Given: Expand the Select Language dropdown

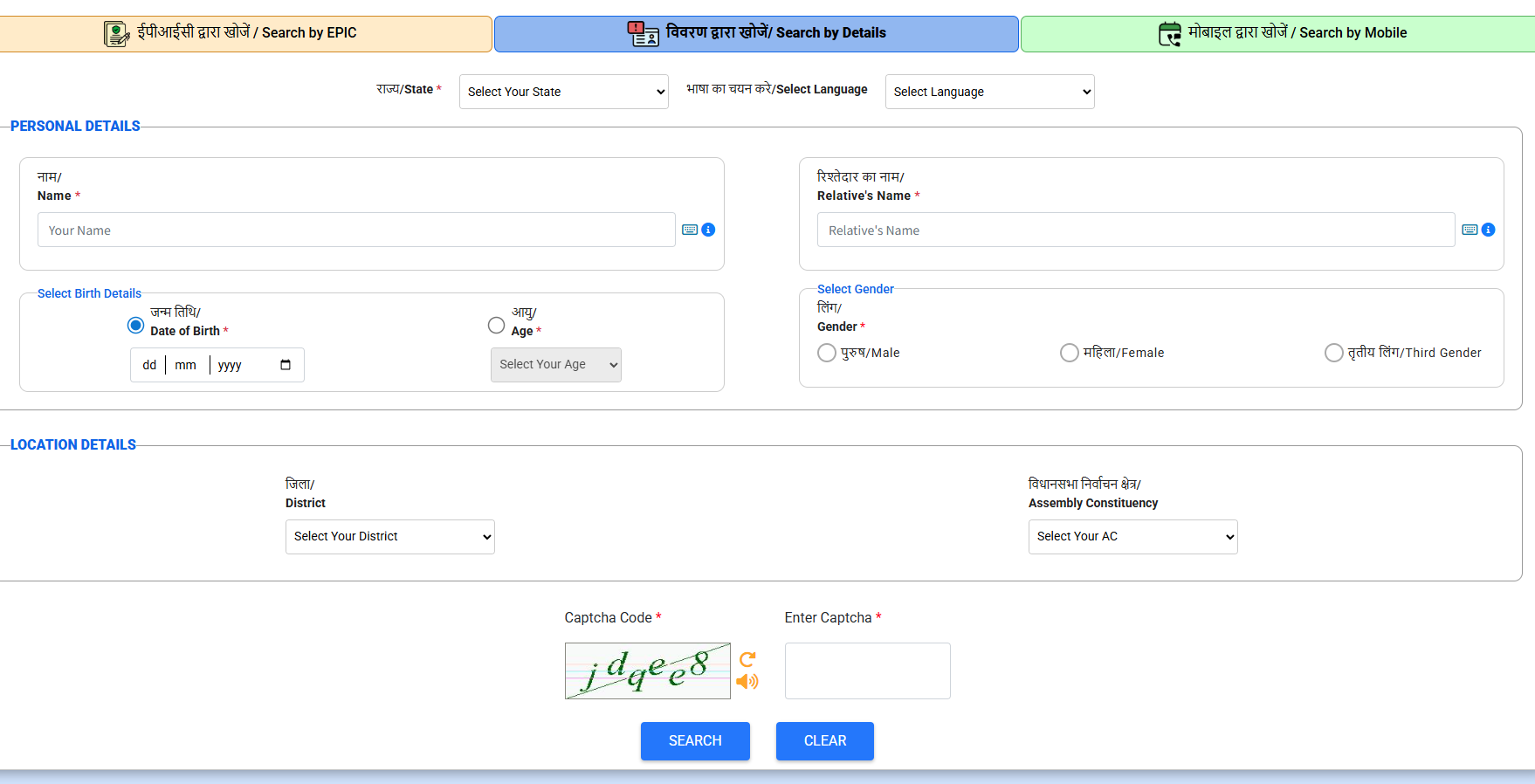Looking at the screenshot, I should [989, 92].
